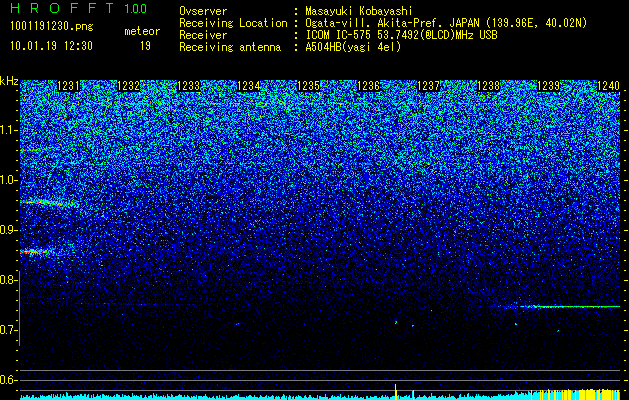Click the 1.0 kHz axis label
The width and height of the screenshot is (629, 400).
click(8, 180)
